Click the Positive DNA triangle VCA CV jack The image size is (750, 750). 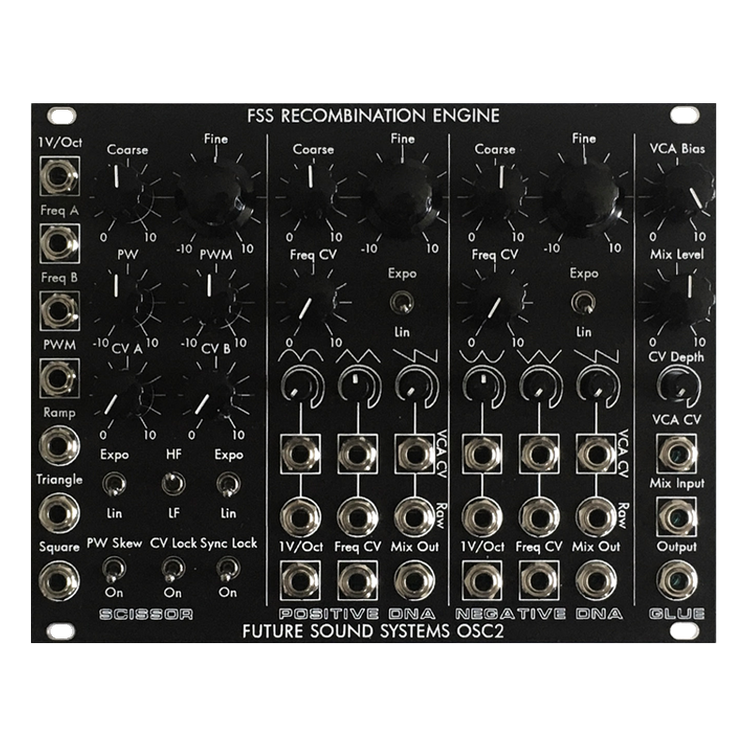click(358, 454)
